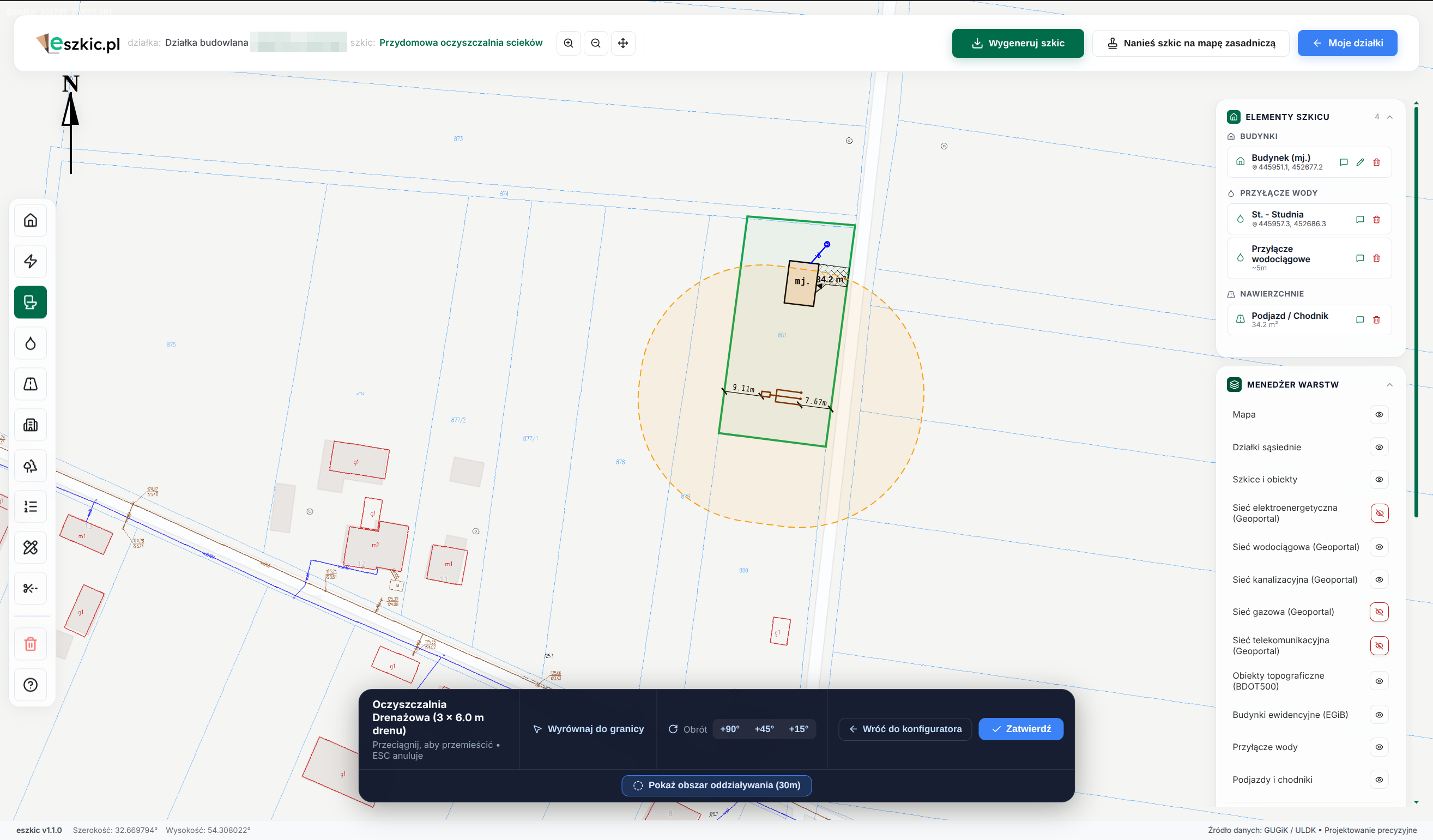Confirm placement with Zatwierdź
This screenshot has height=840, width=1433.
click(x=1021, y=729)
